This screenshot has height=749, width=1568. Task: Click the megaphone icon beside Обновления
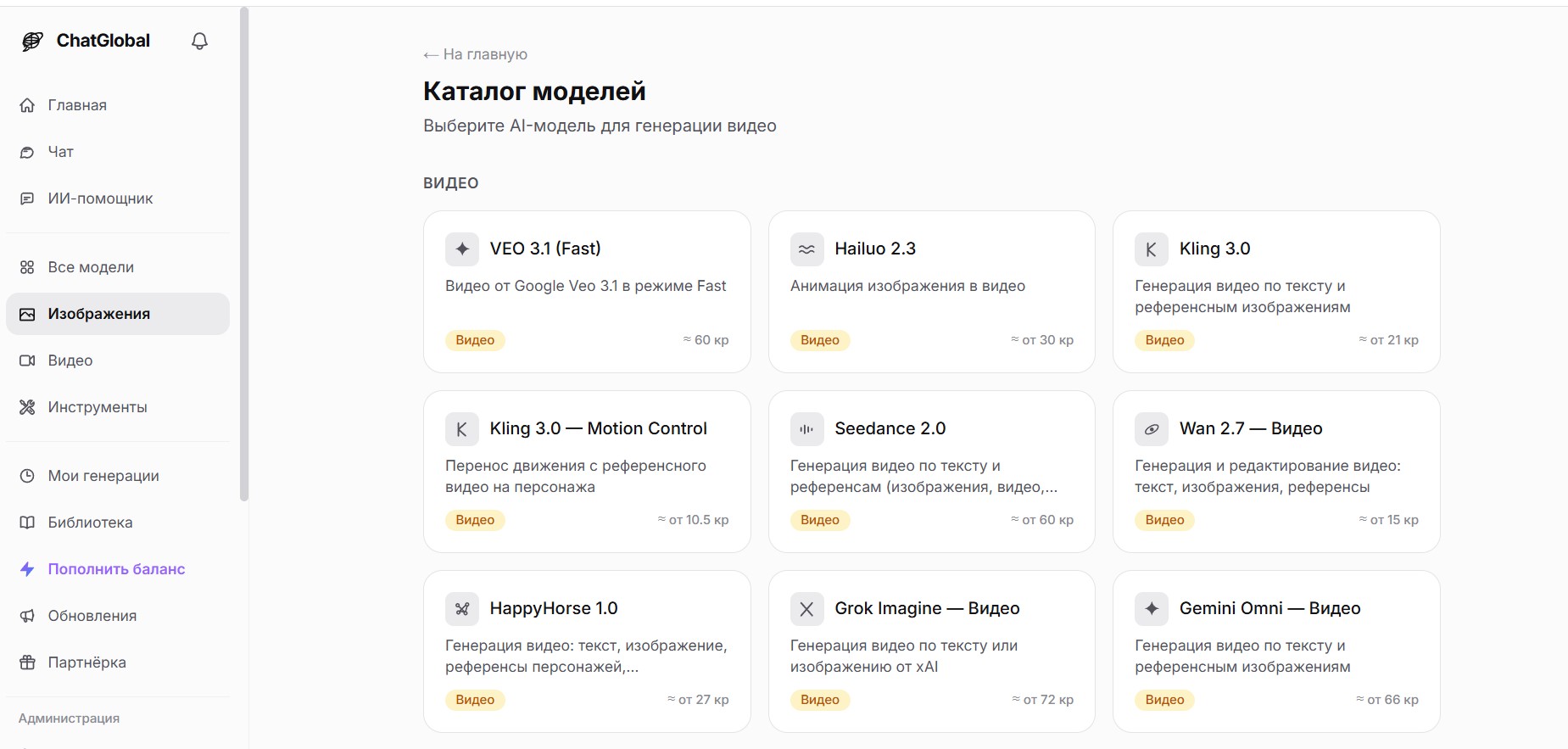(x=27, y=616)
